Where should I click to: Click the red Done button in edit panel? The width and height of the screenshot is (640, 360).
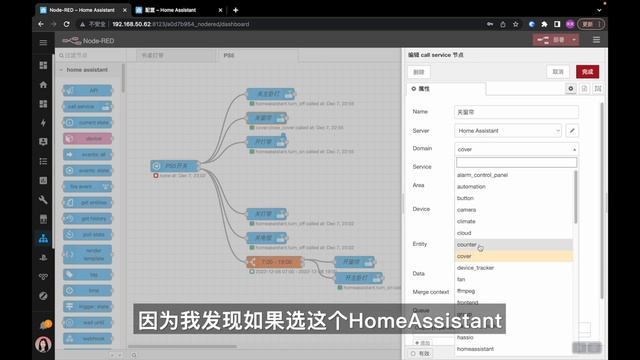(587, 72)
